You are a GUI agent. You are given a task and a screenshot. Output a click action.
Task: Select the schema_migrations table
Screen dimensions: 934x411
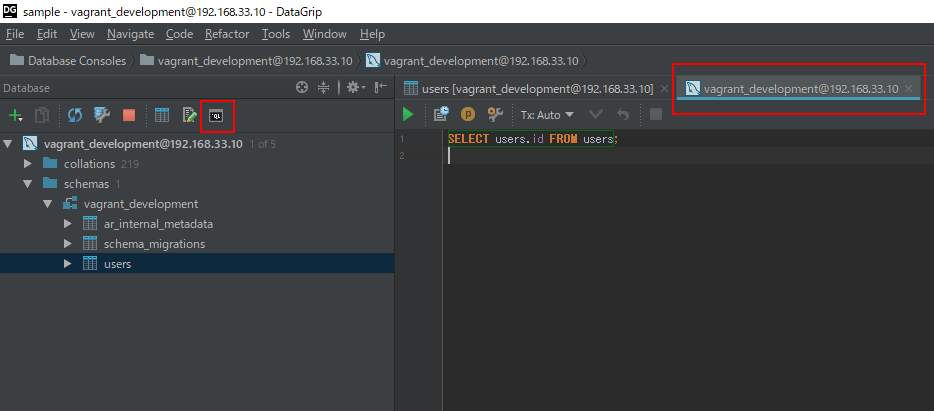pyautogui.click(x=154, y=244)
